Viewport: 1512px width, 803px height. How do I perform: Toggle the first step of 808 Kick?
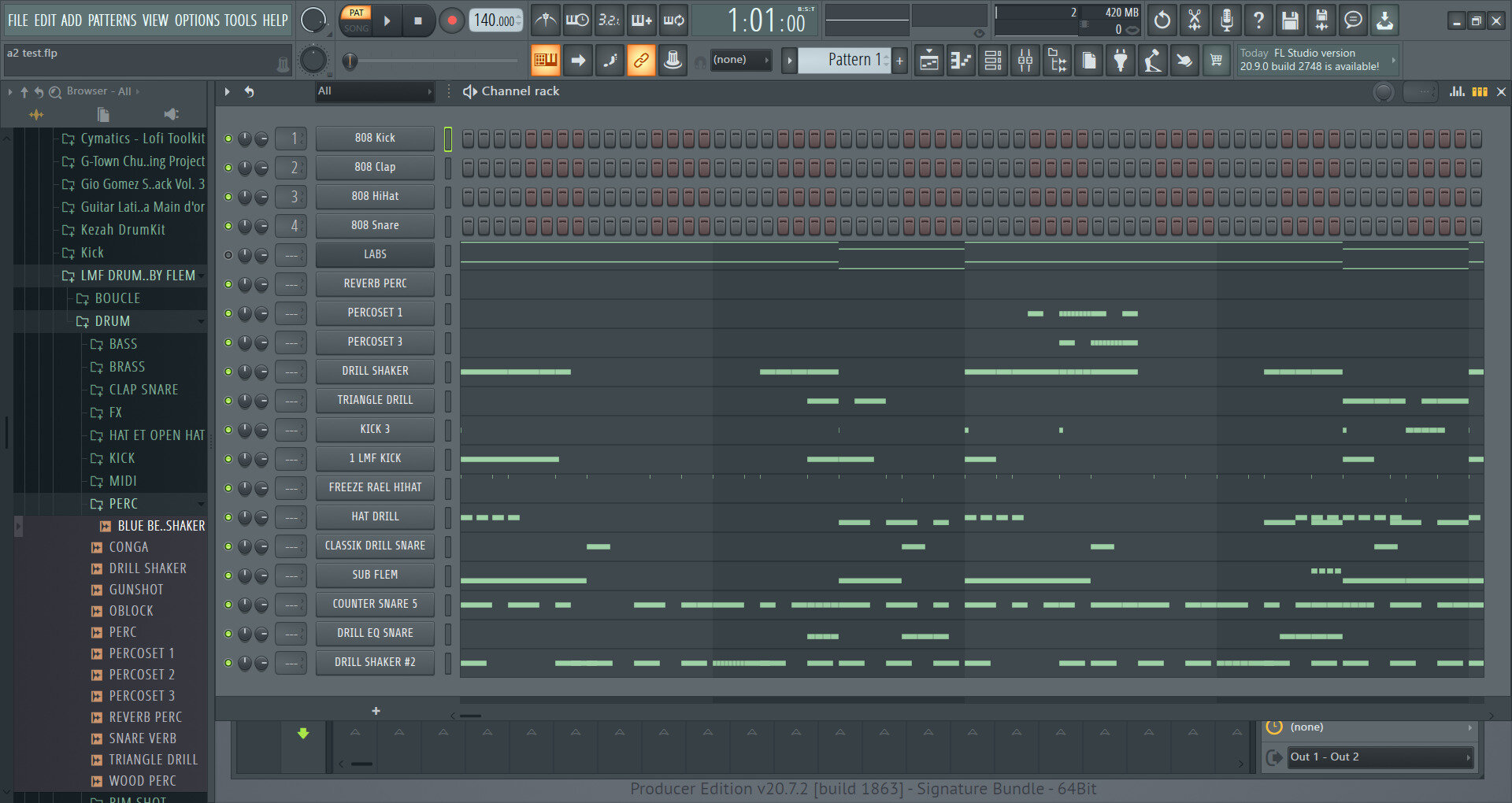(x=468, y=139)
